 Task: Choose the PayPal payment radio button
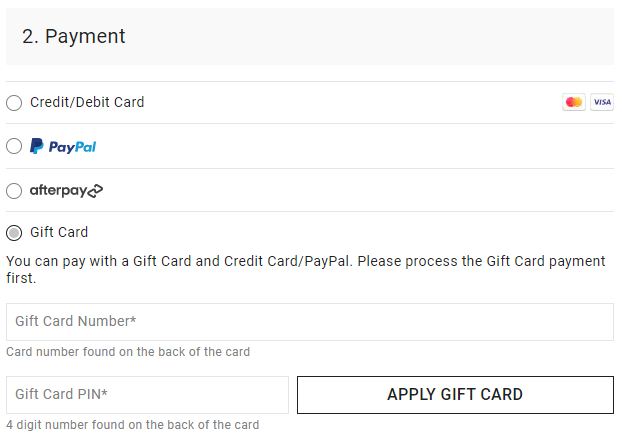(14, 146)
